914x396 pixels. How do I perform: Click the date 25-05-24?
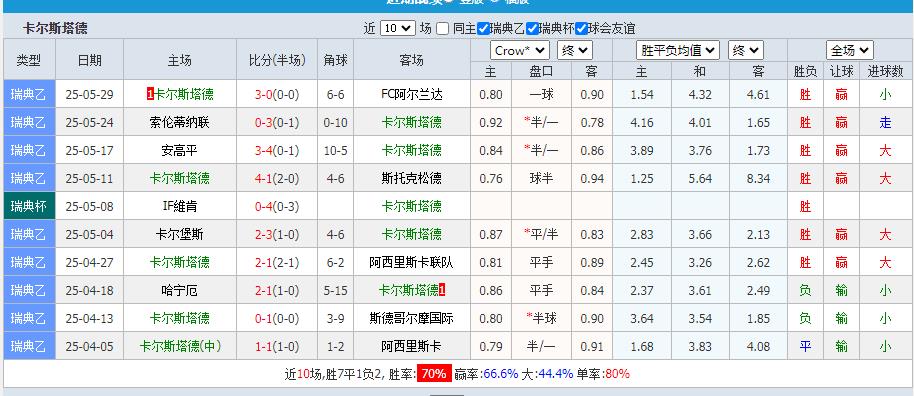89,122
